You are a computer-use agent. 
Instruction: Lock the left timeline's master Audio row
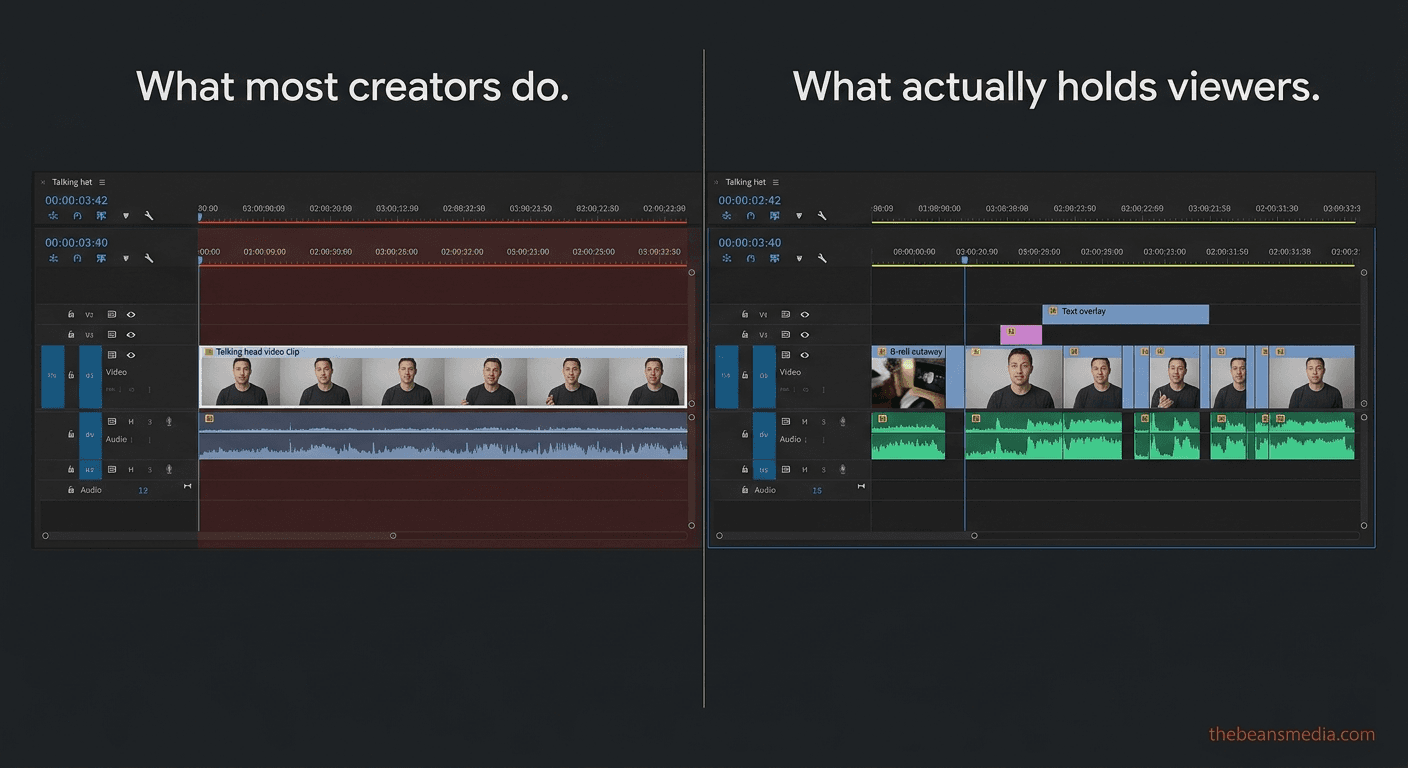(71, 490)
